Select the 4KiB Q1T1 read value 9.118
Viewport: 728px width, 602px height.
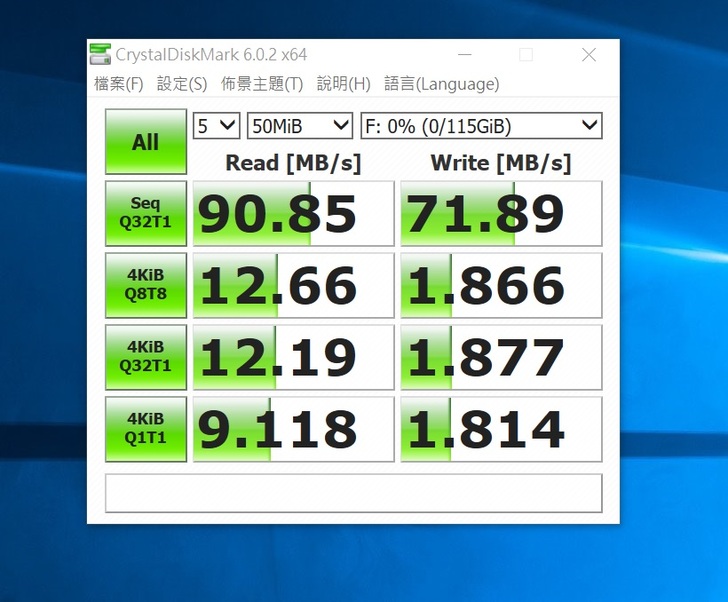tap(293, 429)
